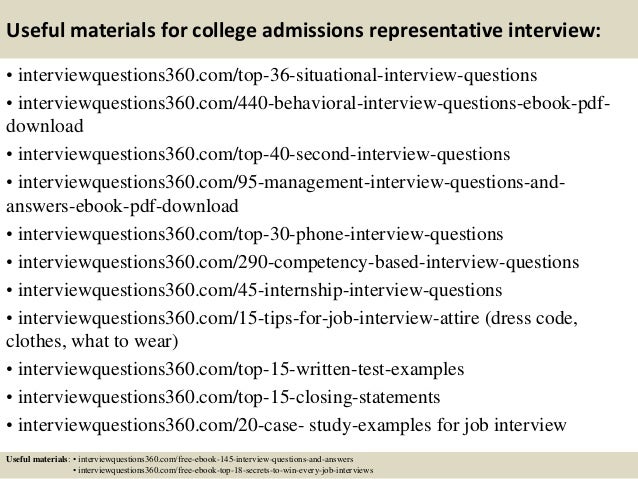Viewport: 638px width, 479px height.
Task: Open the 440-behavioral-interview-questions ebook link
Action: pos(314,103)
